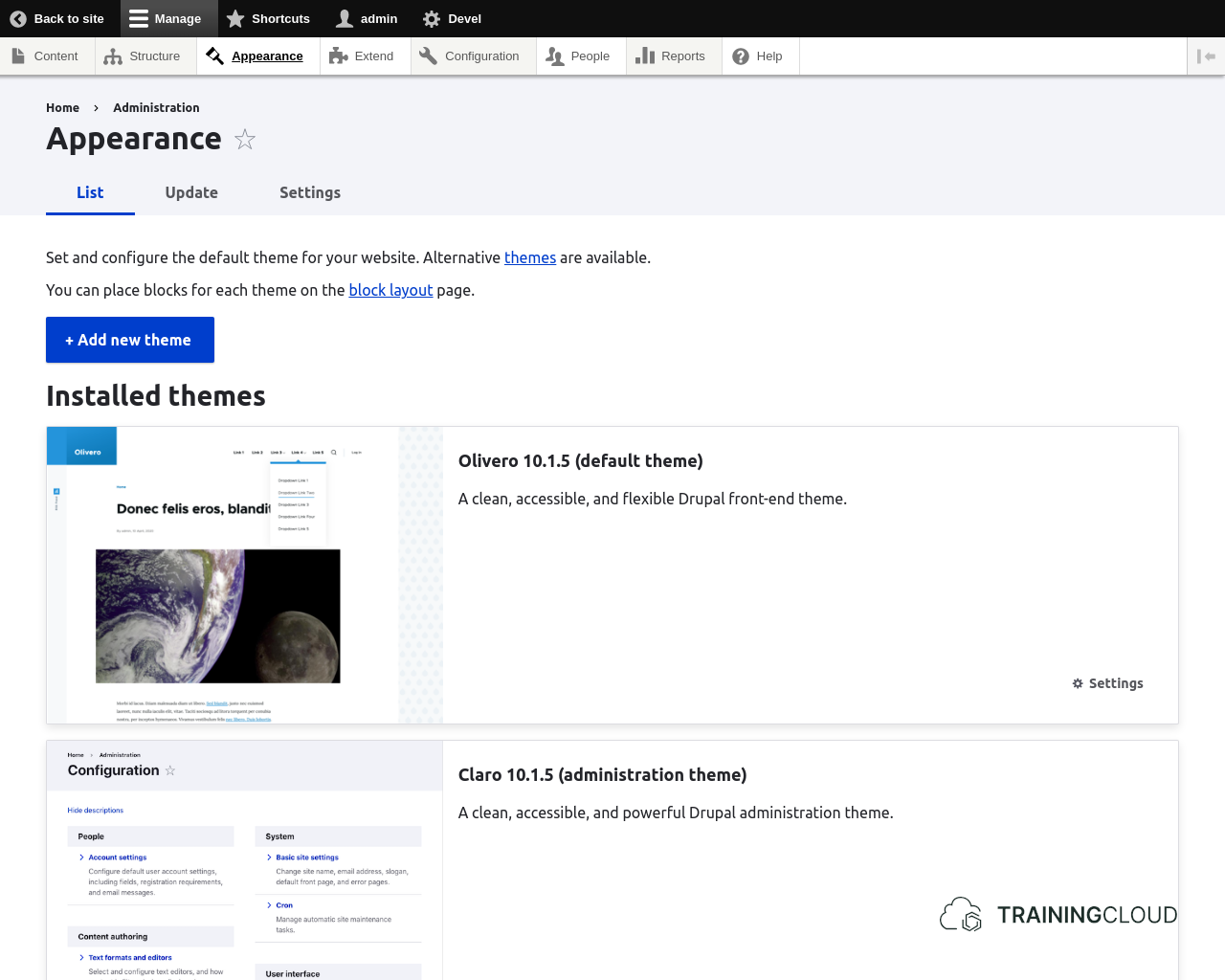Viewport: 1225px width, 980px height.
Task: Click the Administration breadcrumb link
Action: click(x=156, y=108)
